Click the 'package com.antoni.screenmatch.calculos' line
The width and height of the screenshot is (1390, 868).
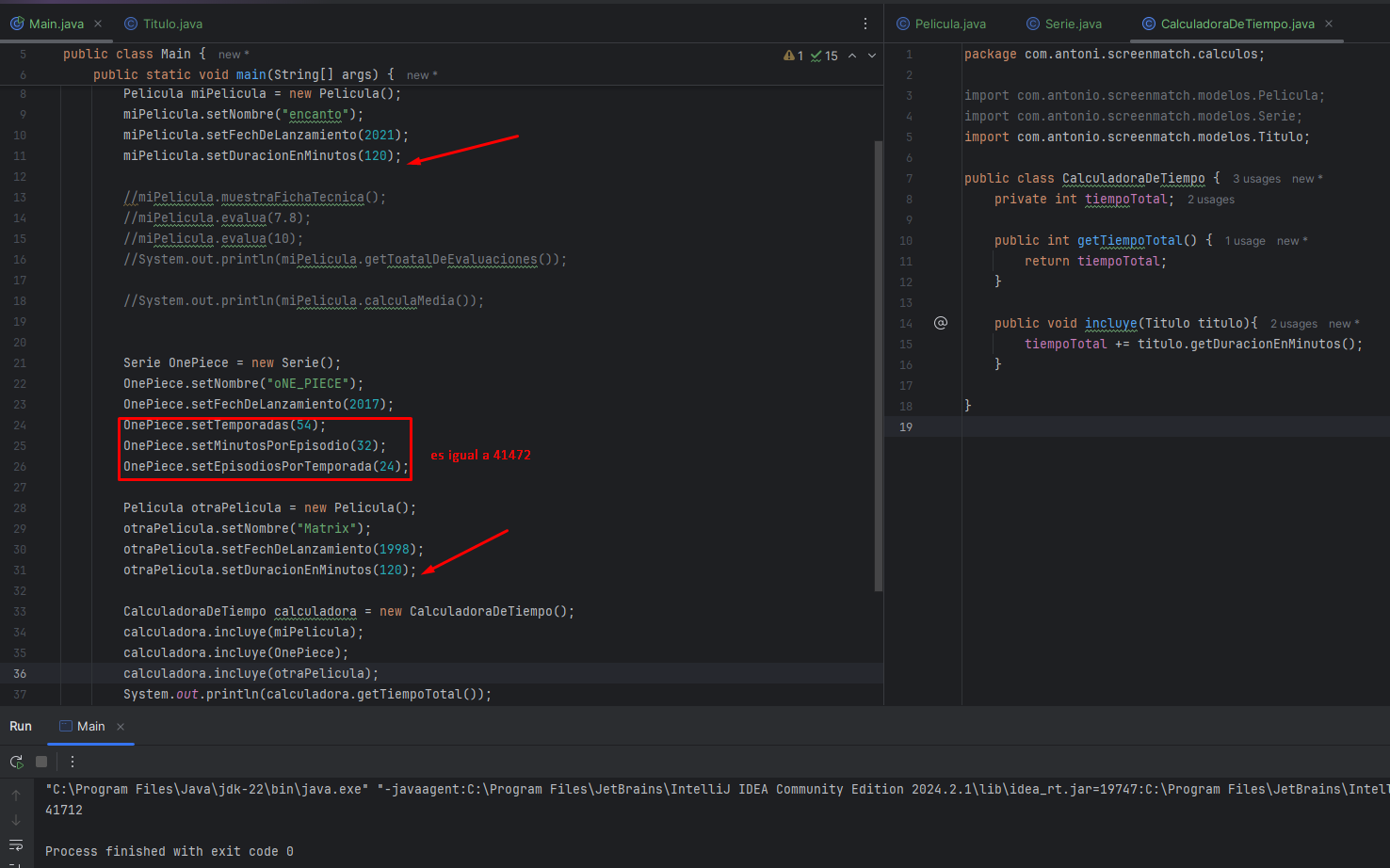tap(1114, 54)
